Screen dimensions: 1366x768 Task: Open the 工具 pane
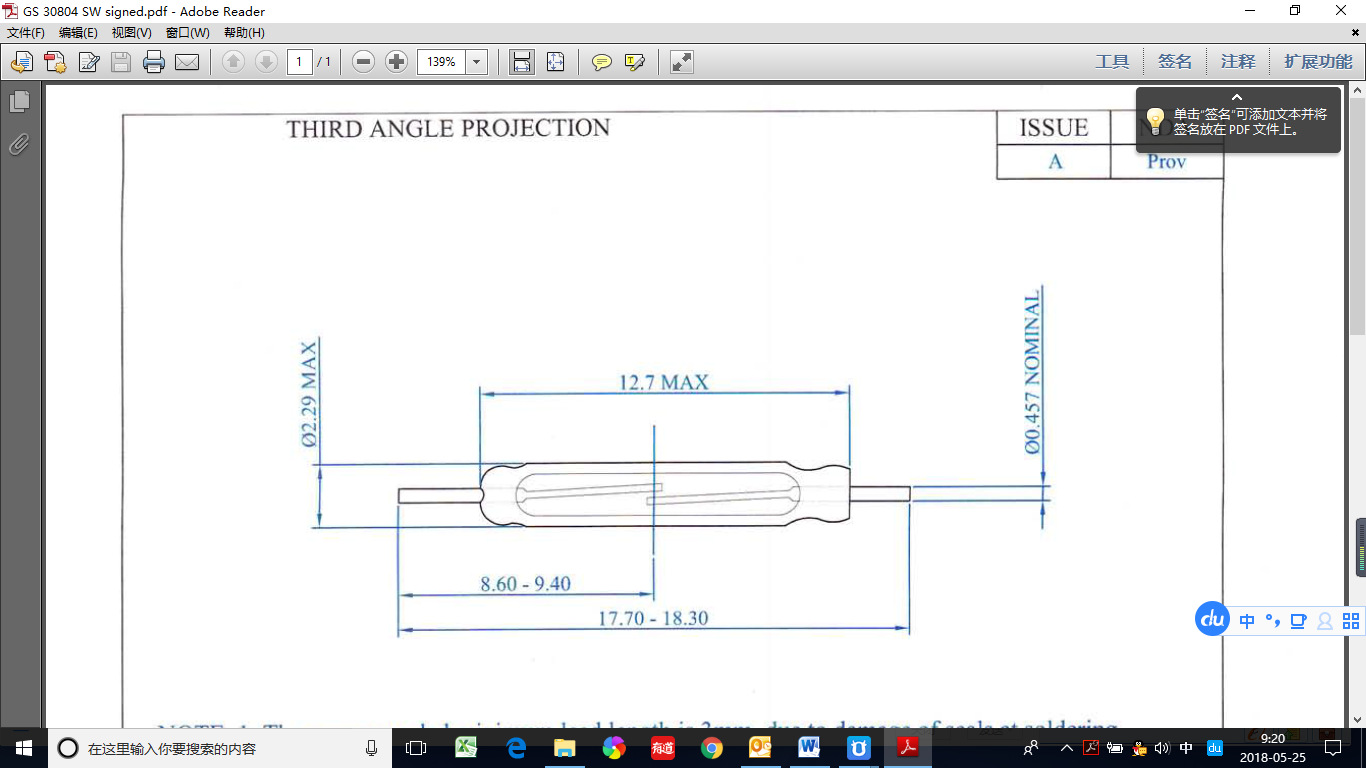pos(1112,62)
